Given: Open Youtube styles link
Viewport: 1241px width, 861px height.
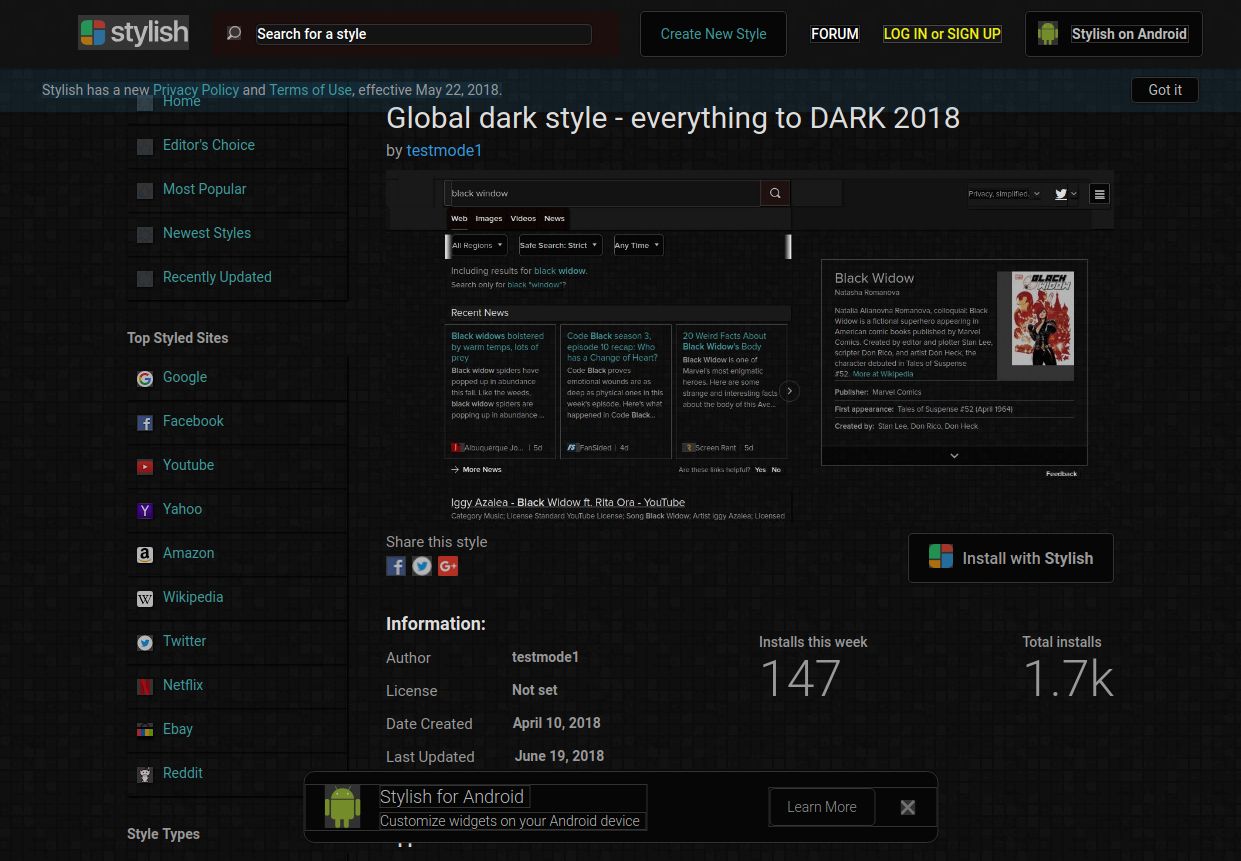Looking at the screenshot, I should tap(188, 465).
